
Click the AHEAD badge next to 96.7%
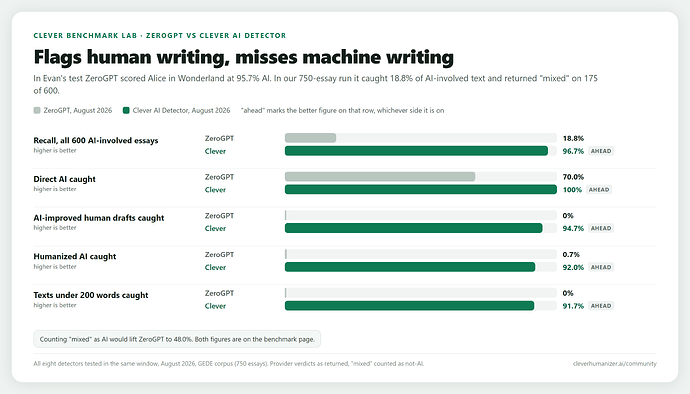[x=601, y=151]
